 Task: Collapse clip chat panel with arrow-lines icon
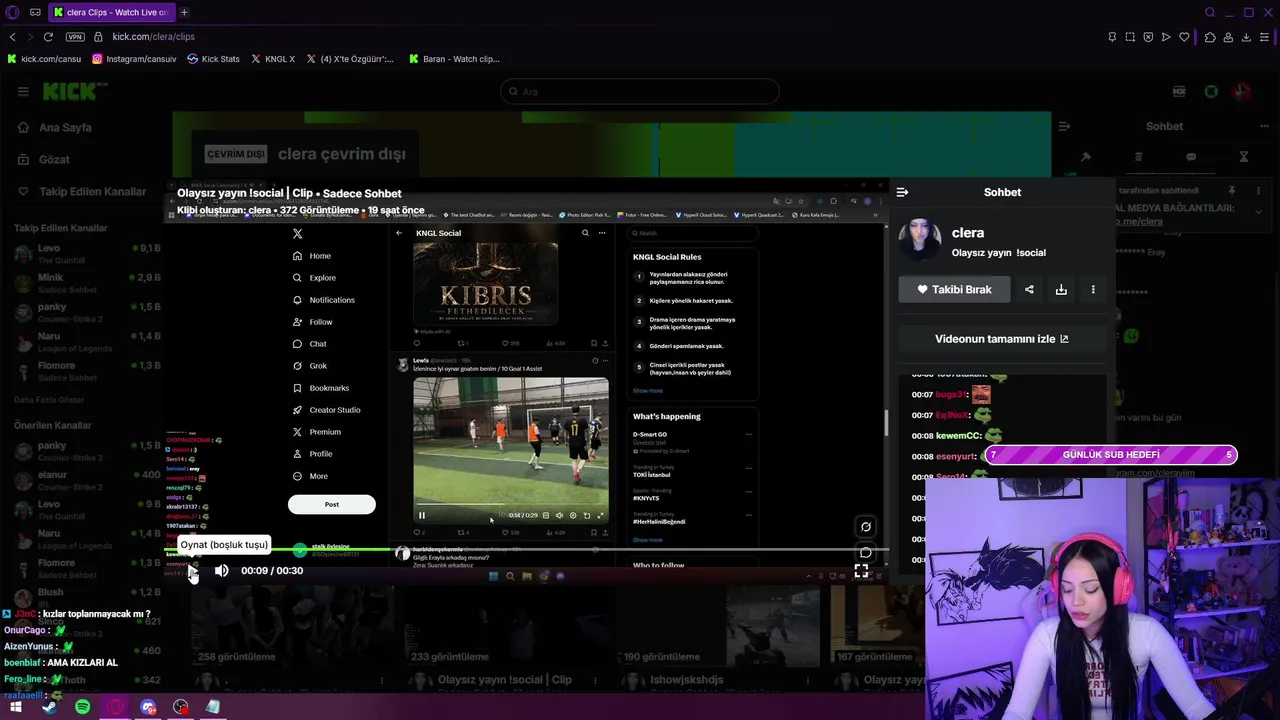coord(902,192)
